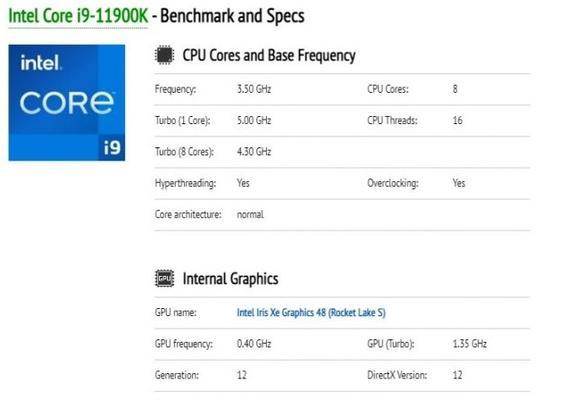Viewport: 575px width, 400px height.
Task: Click the Turbo (8 Cores) 4.30 GHz value
Action: click(254, 151)
